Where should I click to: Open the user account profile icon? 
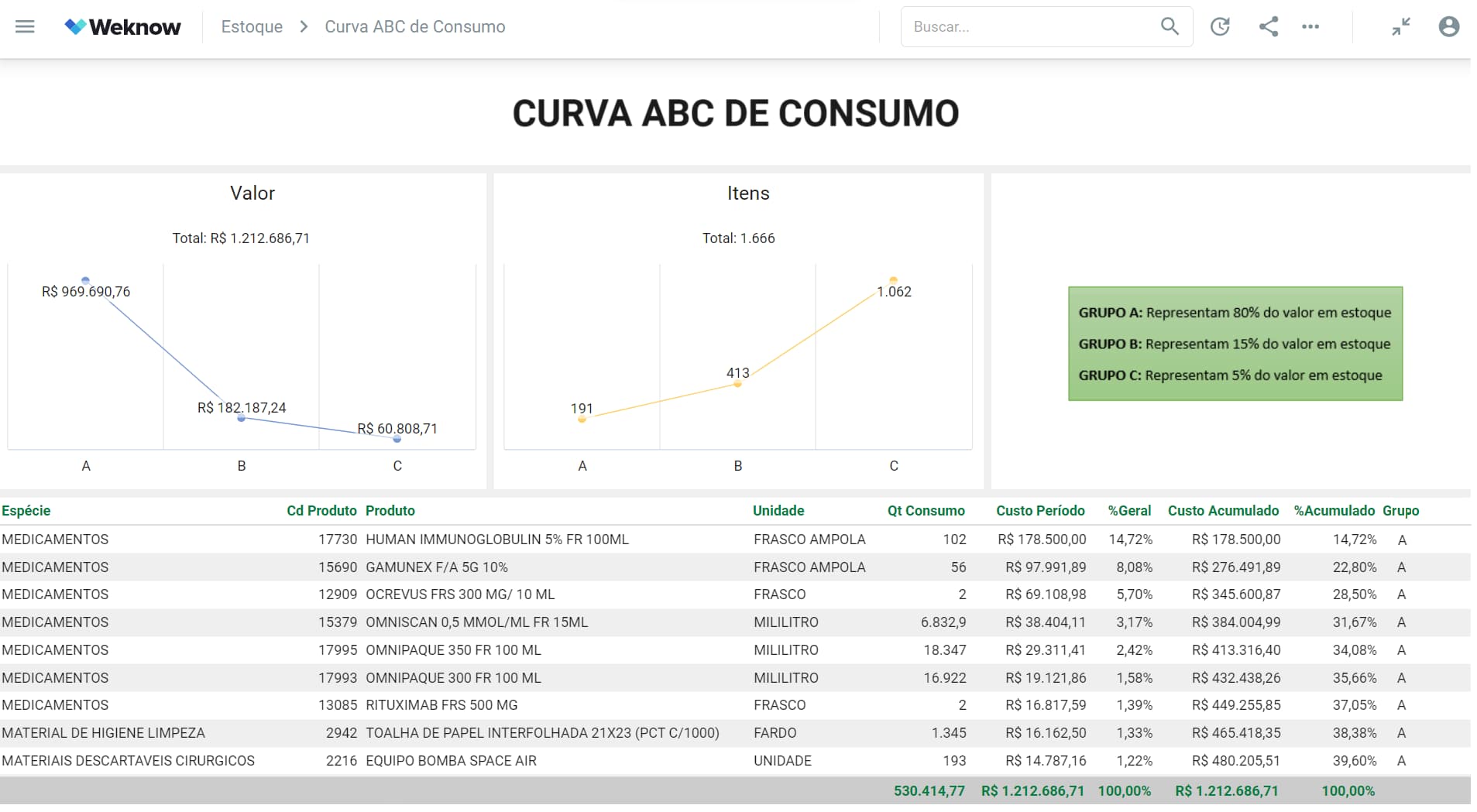[x=1449, y=26]
